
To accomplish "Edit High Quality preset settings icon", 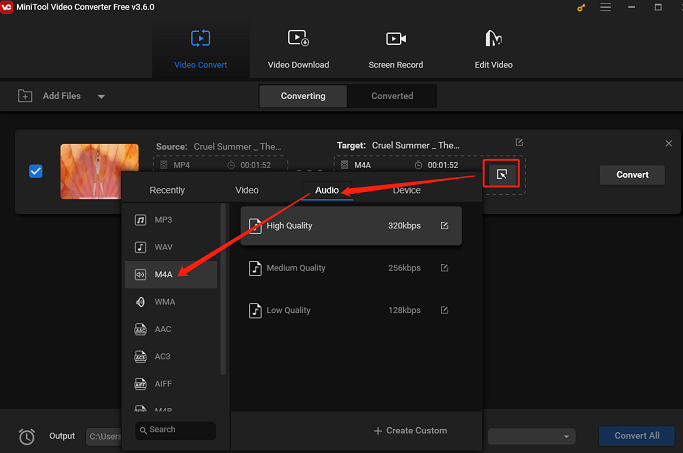I will click(x=444, y=226).
